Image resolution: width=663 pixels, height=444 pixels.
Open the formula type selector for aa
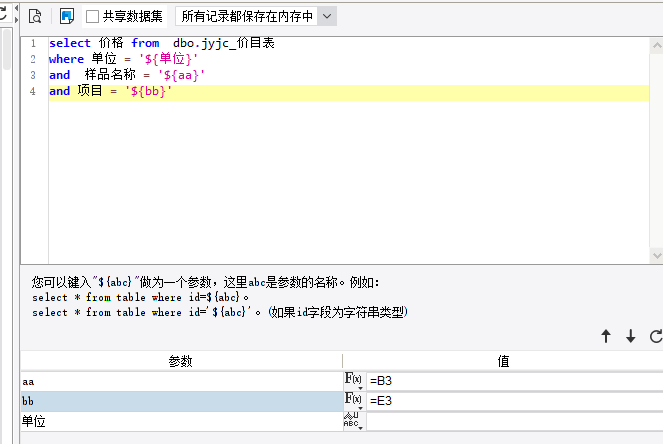[x=353, y=381]
